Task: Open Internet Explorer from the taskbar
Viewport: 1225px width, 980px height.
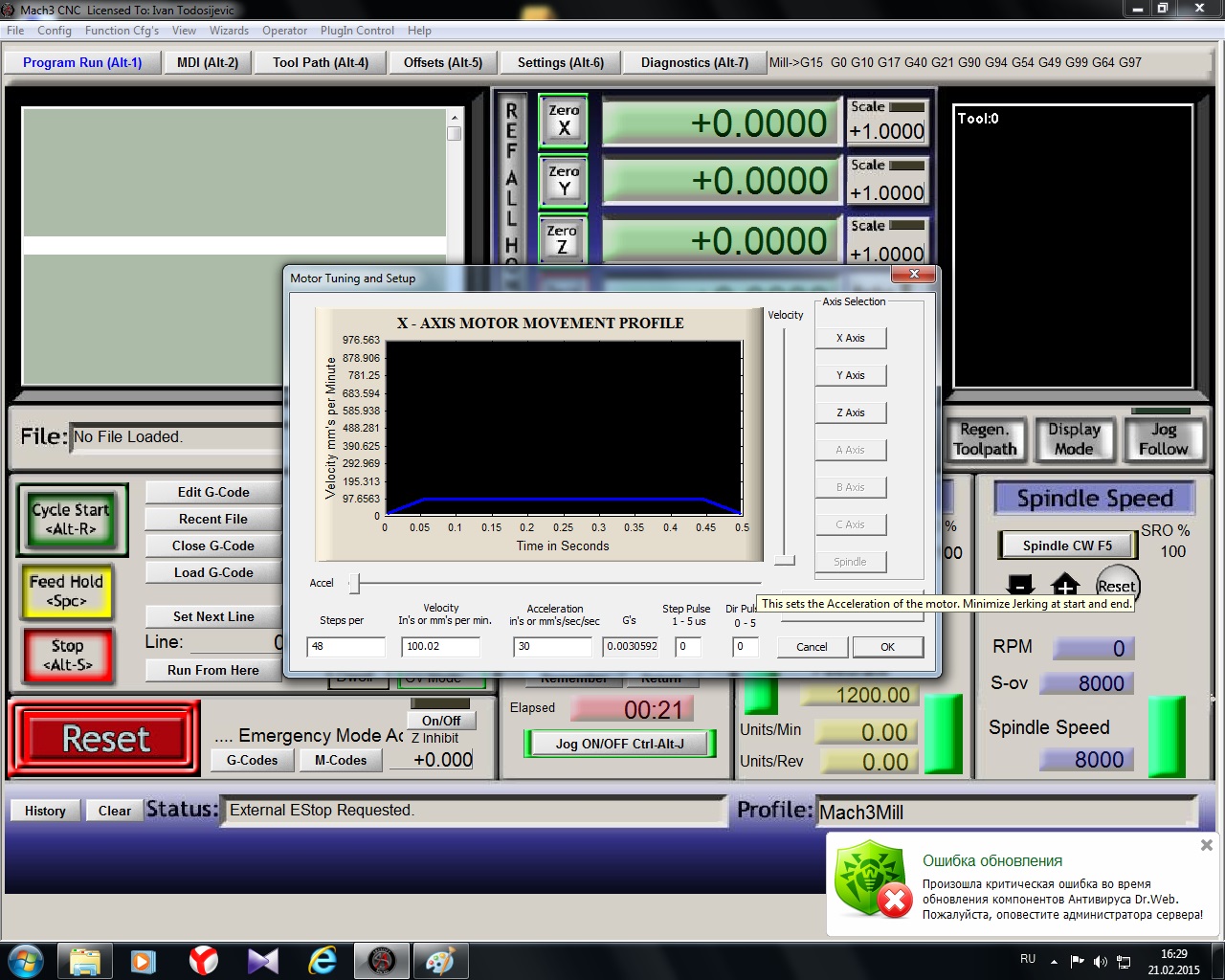Action: pyautogui.click(x=322, y=960)
